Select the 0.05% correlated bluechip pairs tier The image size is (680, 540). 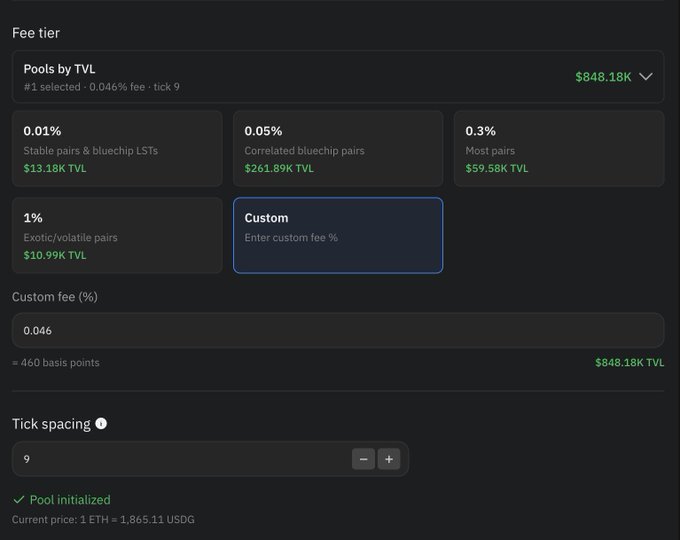338,149
